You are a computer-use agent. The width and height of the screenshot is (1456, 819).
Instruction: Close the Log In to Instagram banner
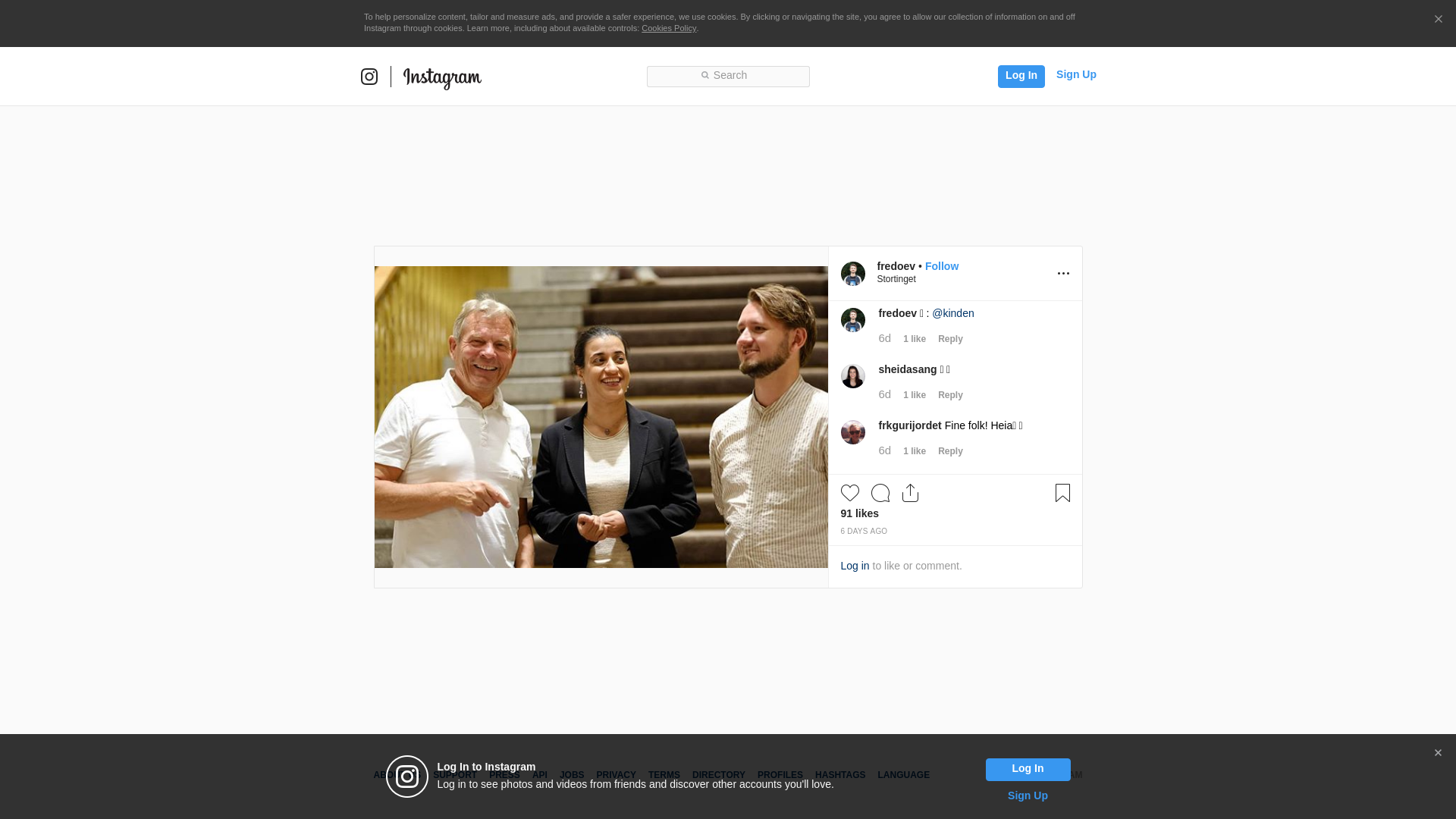(1438, 753)
